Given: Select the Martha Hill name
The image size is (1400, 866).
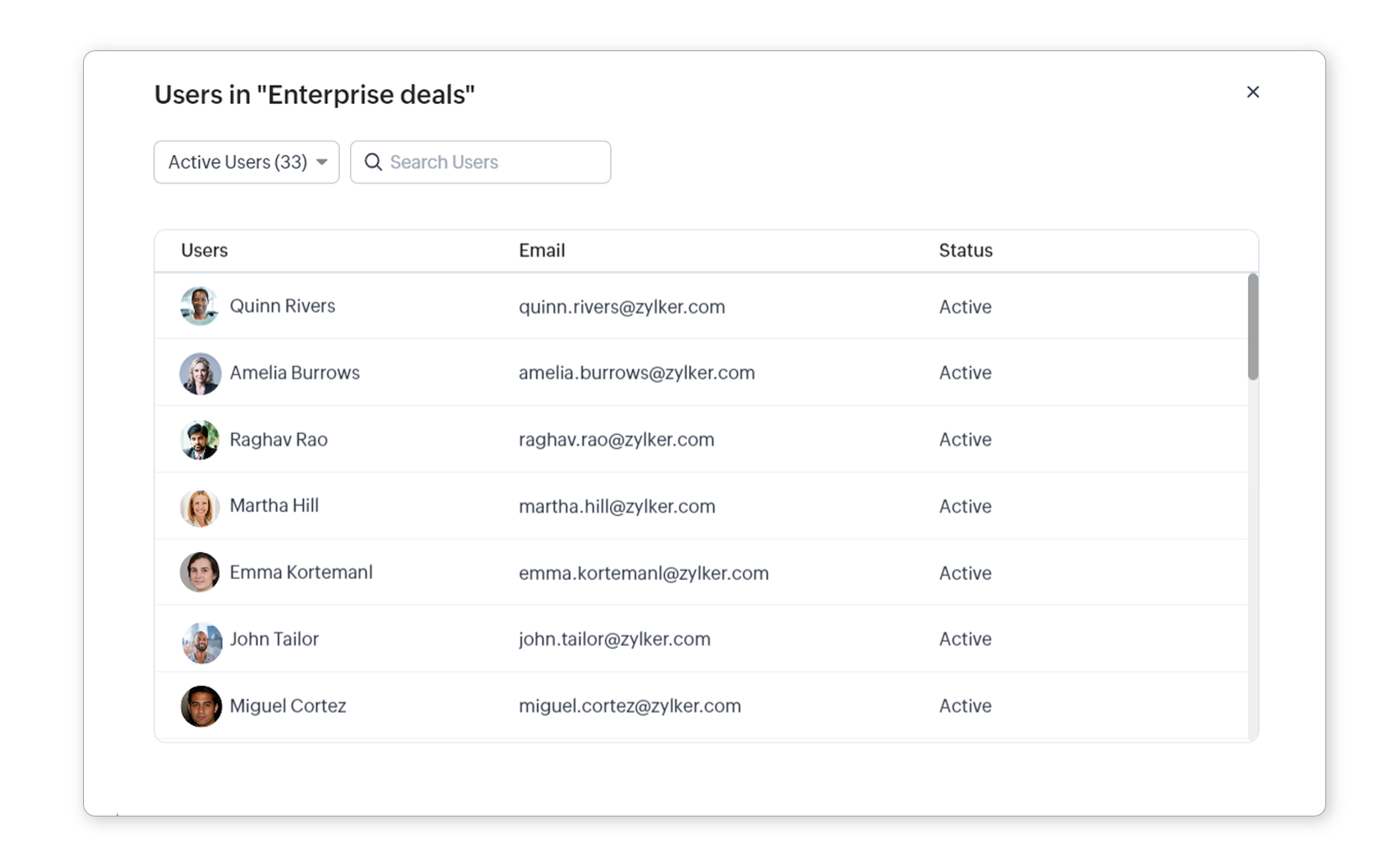Looking at the screenshot, I should pos(274,506).
